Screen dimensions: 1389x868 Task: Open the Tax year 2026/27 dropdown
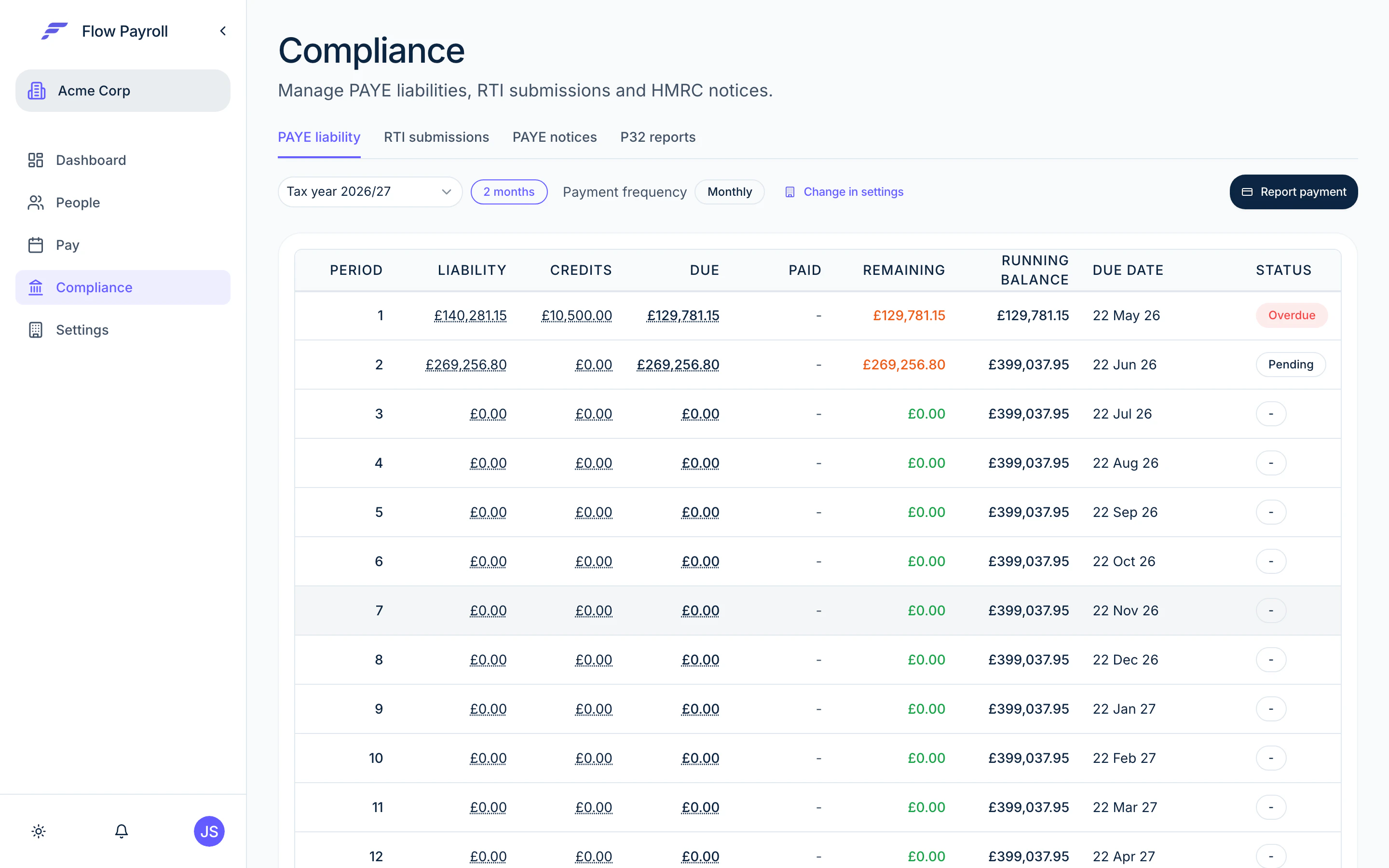pos(370,192)
